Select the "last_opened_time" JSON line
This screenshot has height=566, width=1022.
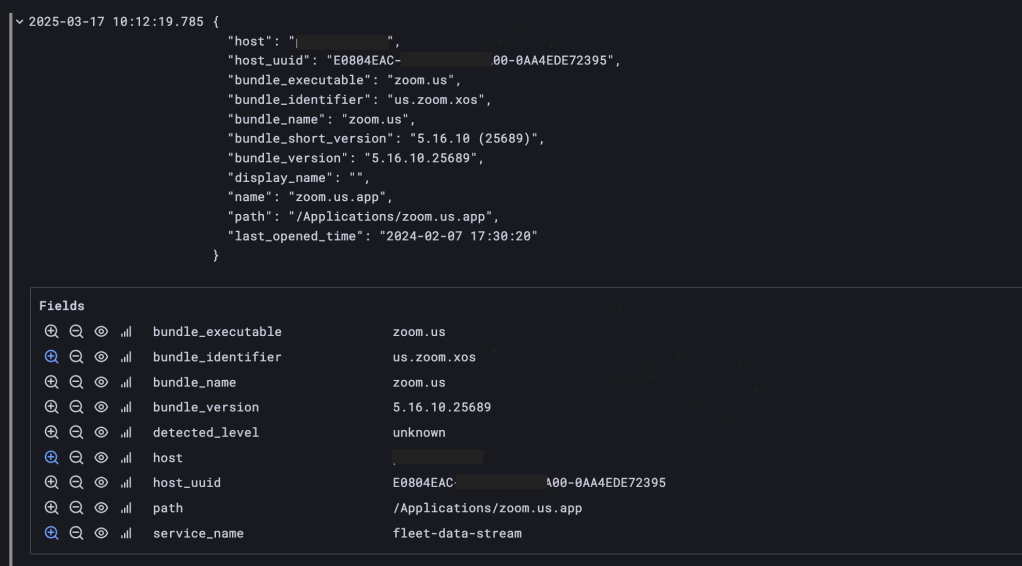(383, 236)
